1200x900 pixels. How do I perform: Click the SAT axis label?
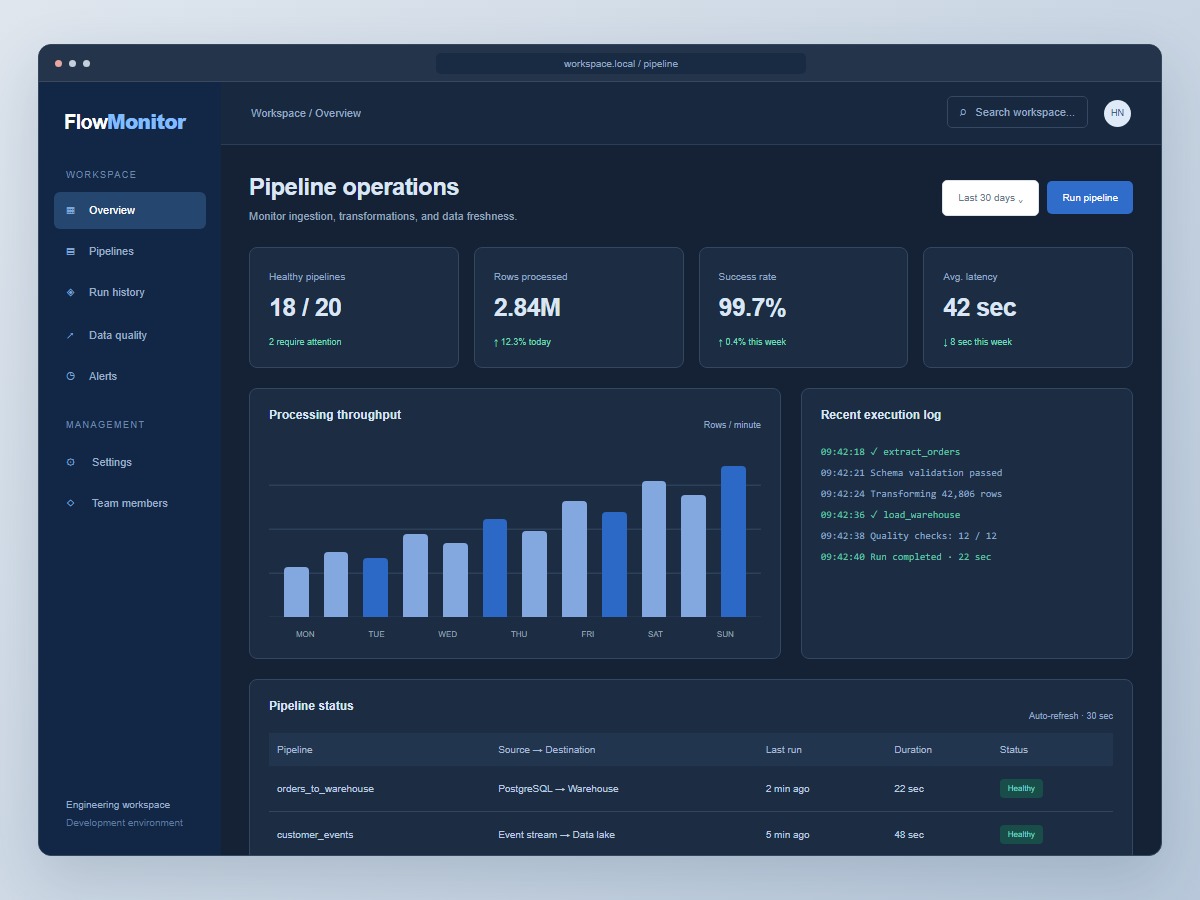655,634
